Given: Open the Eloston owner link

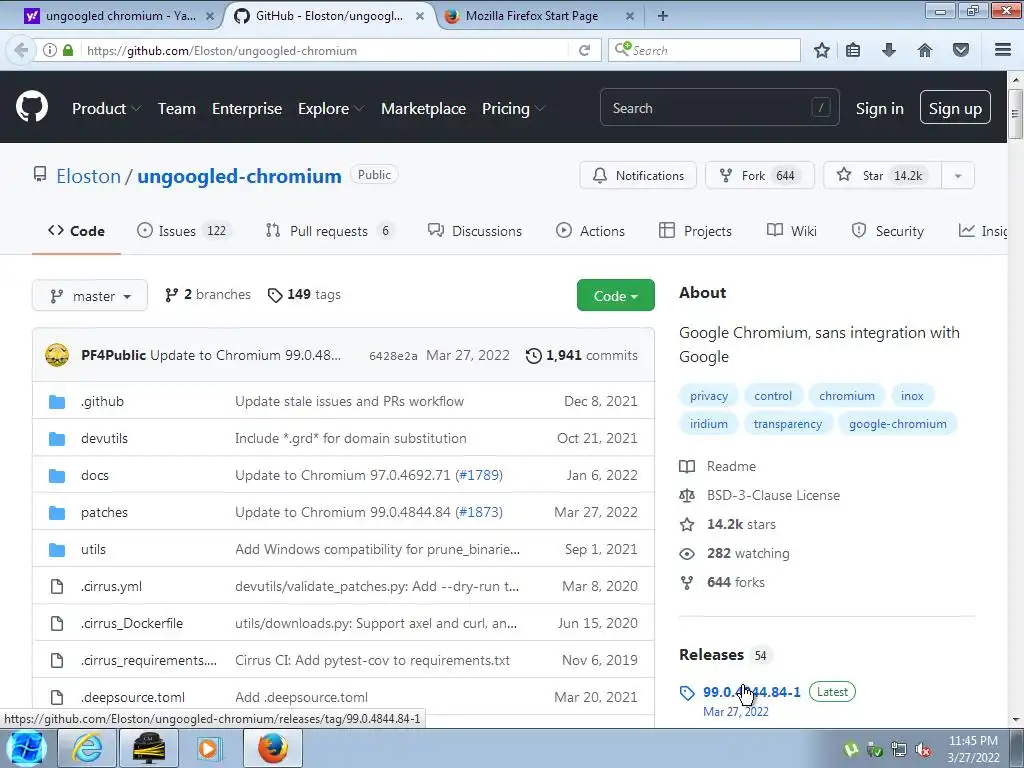Looking at the screenshot, I should 88,176.
